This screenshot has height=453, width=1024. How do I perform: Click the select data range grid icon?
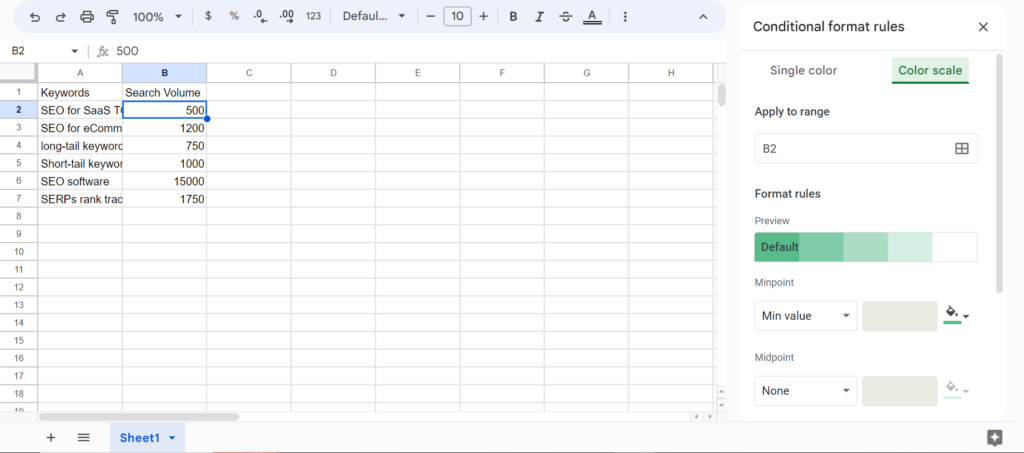pyautogui.click(x=961, y=149)
